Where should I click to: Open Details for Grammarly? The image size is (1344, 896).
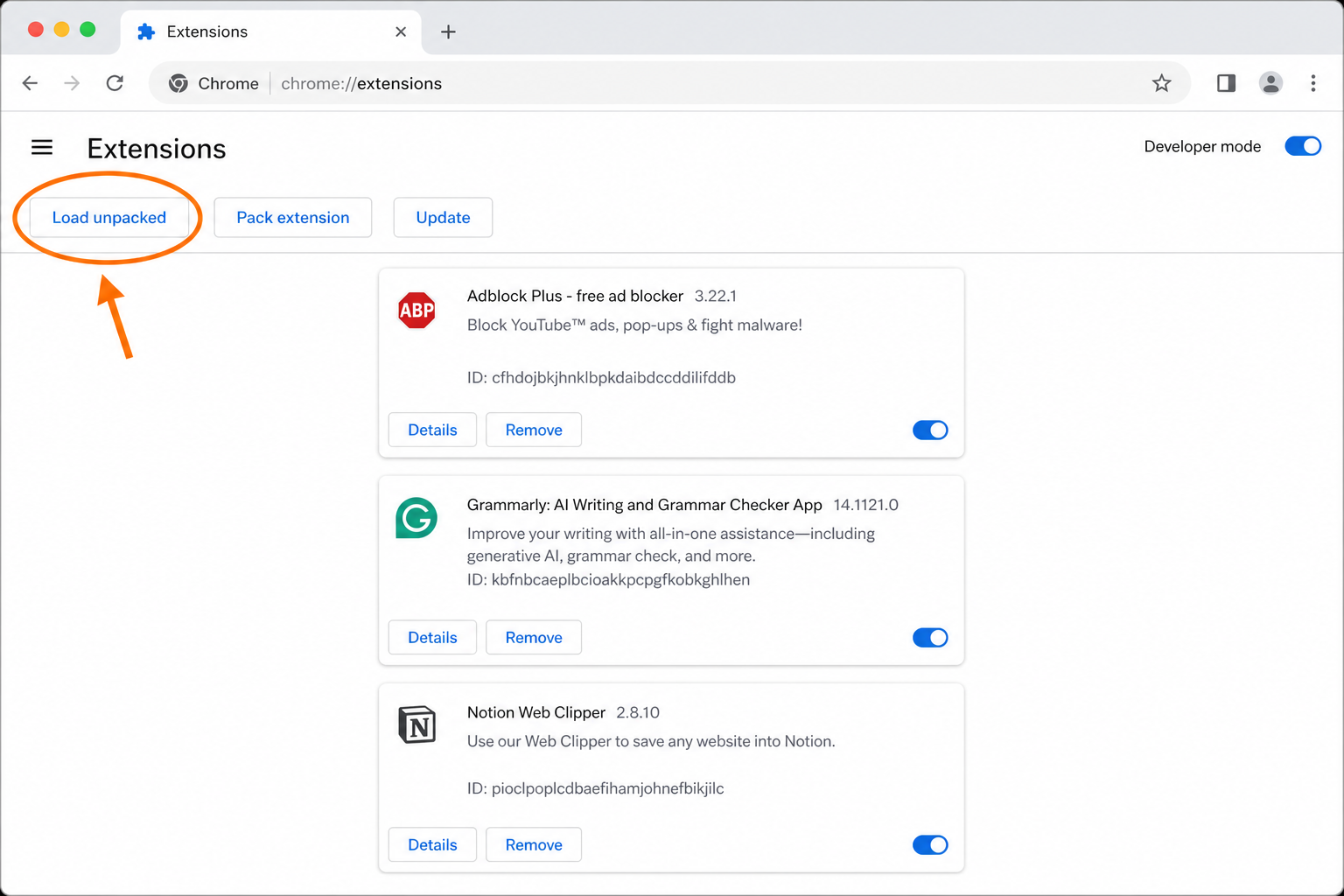click(432, 637)
